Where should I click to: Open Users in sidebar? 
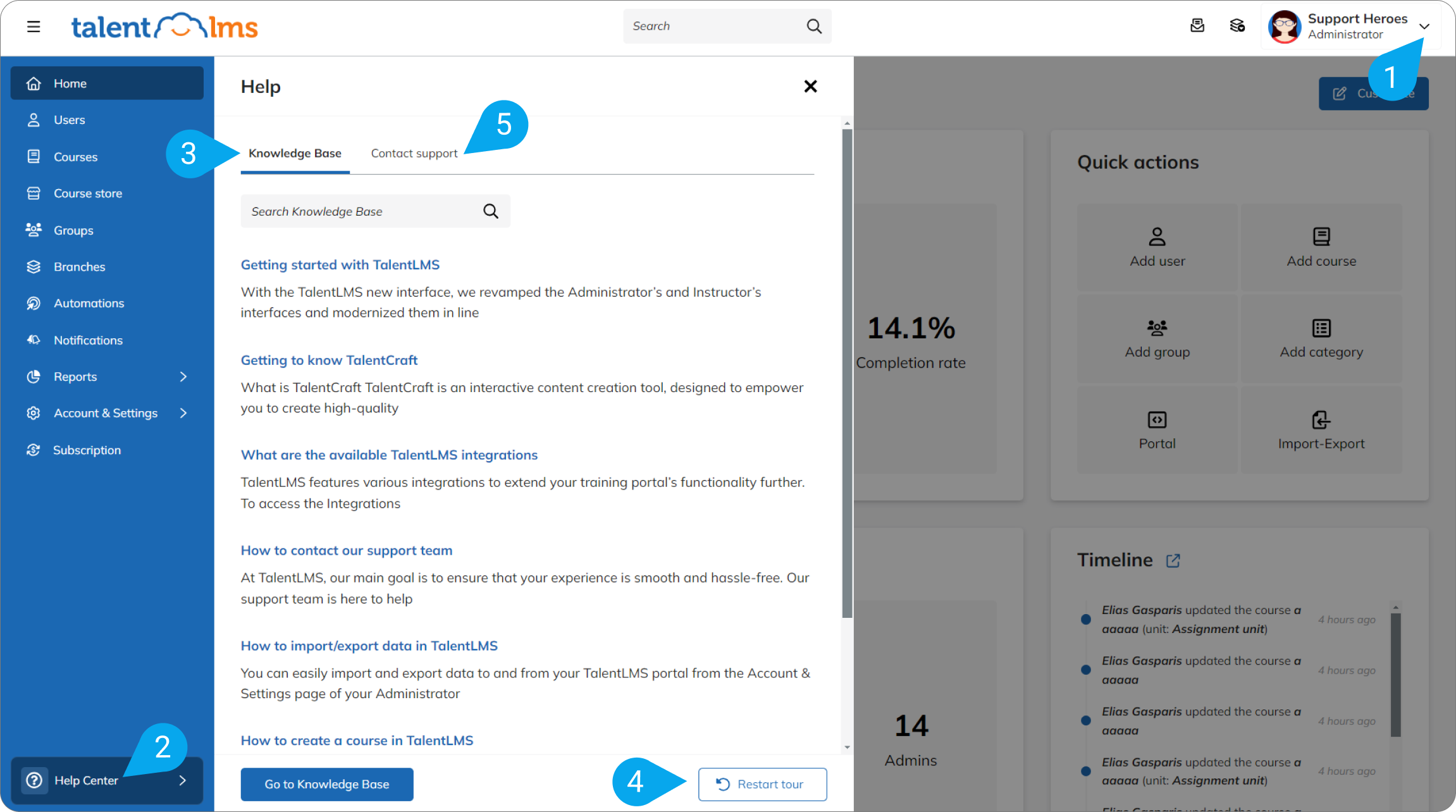click(107, 120)
